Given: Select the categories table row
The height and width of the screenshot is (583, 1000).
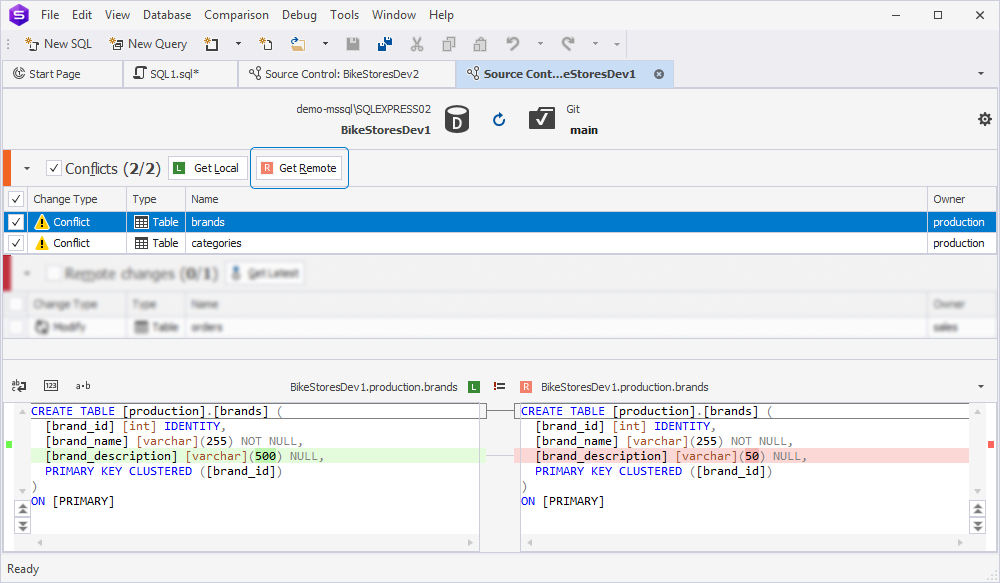Looking at the screenshot, I should click(x=500, y=243).
